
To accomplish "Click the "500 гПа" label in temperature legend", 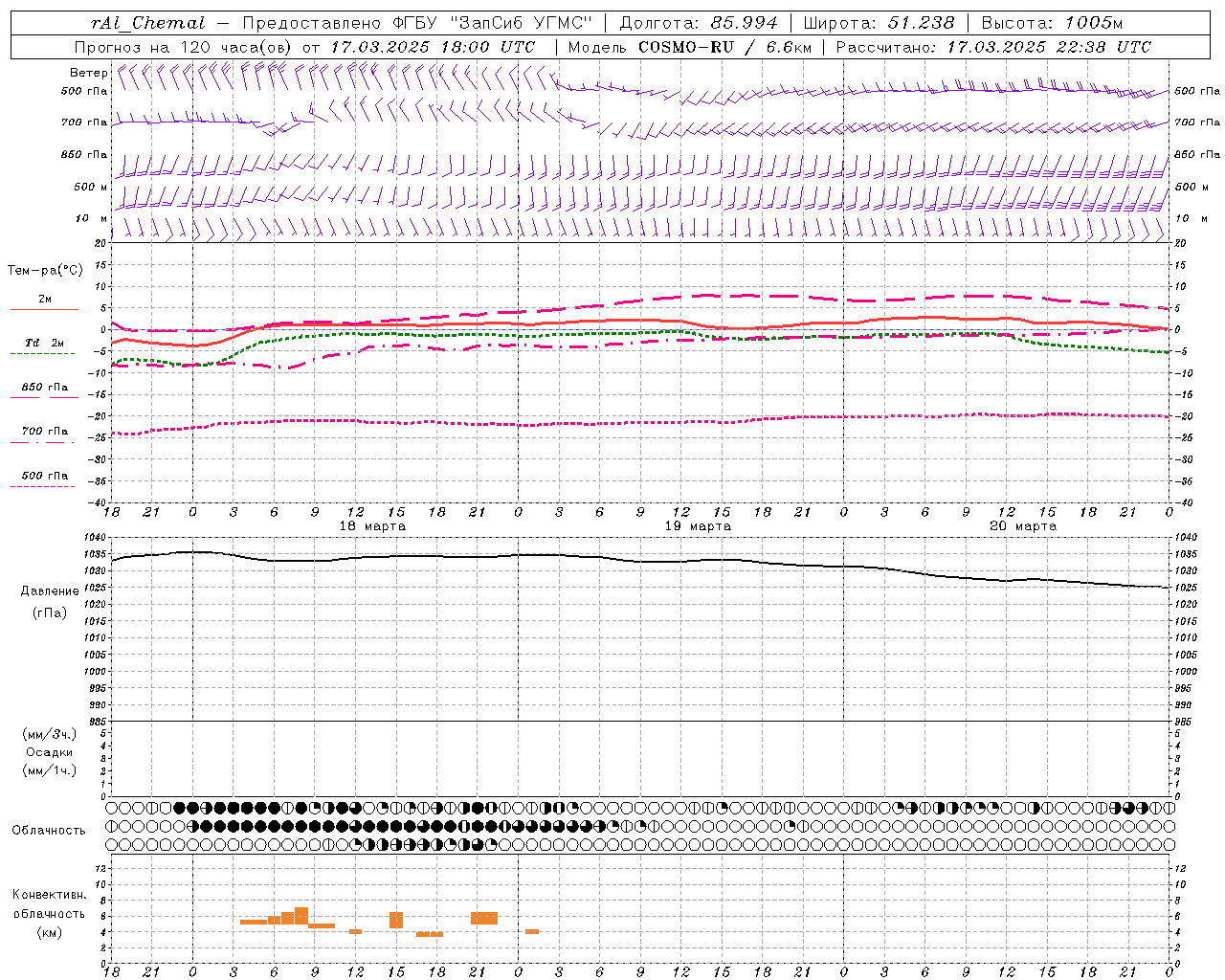I will coord(45,476).
